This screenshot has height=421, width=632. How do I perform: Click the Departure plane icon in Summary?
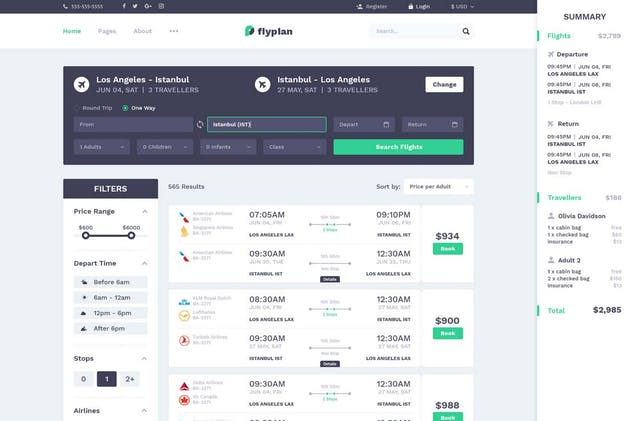(551, 54)
